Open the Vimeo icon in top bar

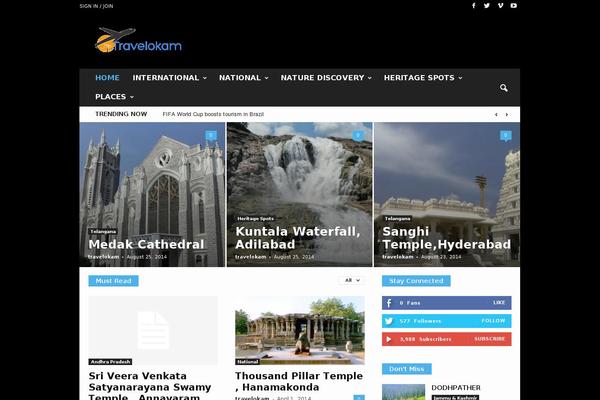pos(500,6)
